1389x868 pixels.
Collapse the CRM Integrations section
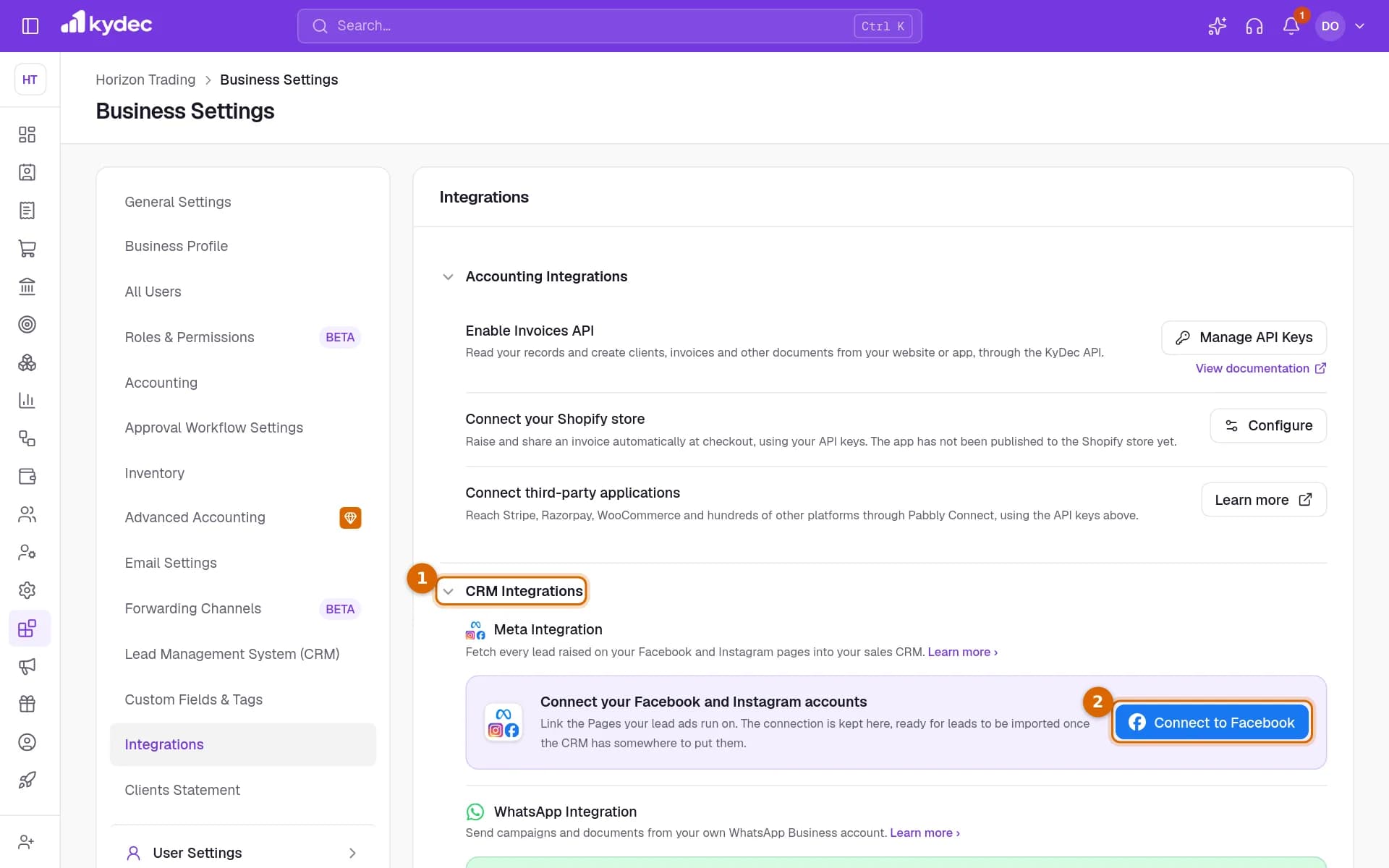coord(448,592)
